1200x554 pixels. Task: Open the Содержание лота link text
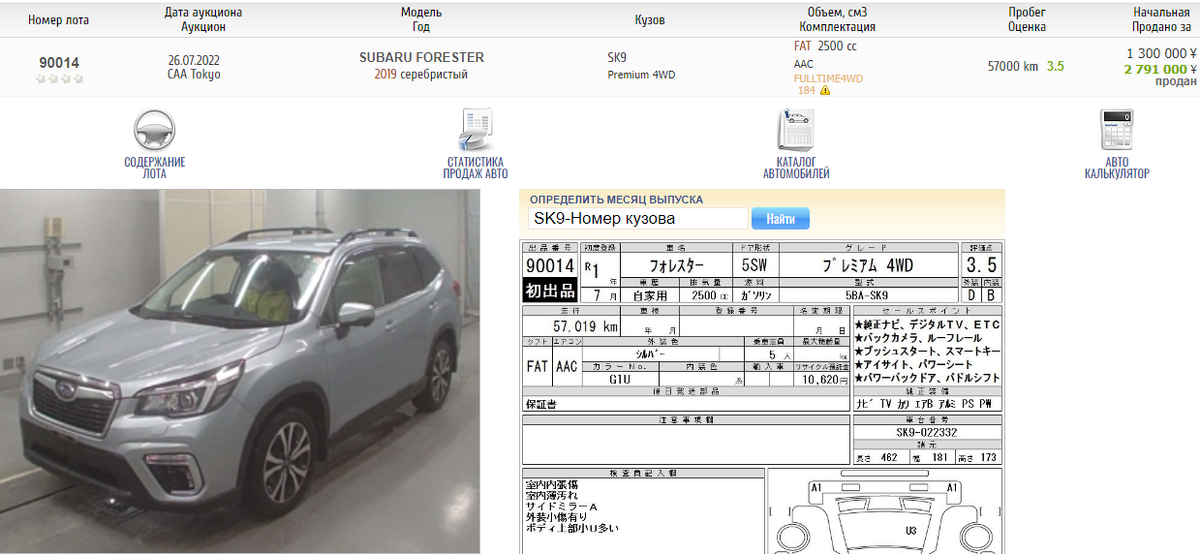click(x=154, y=167)
